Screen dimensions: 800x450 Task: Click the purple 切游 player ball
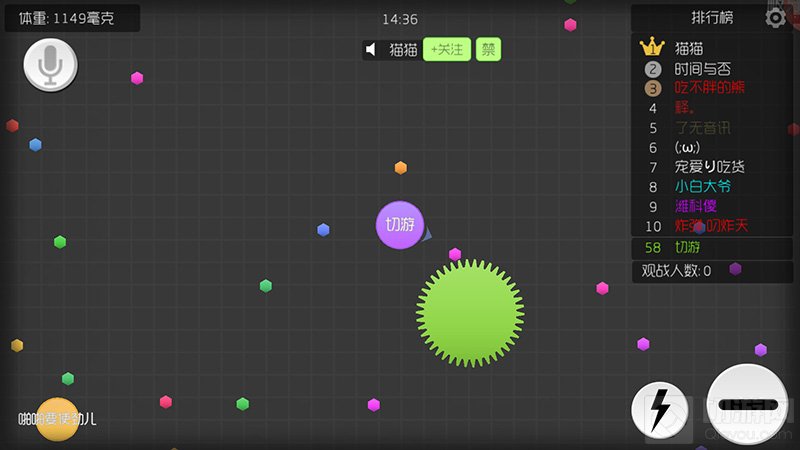400,224
